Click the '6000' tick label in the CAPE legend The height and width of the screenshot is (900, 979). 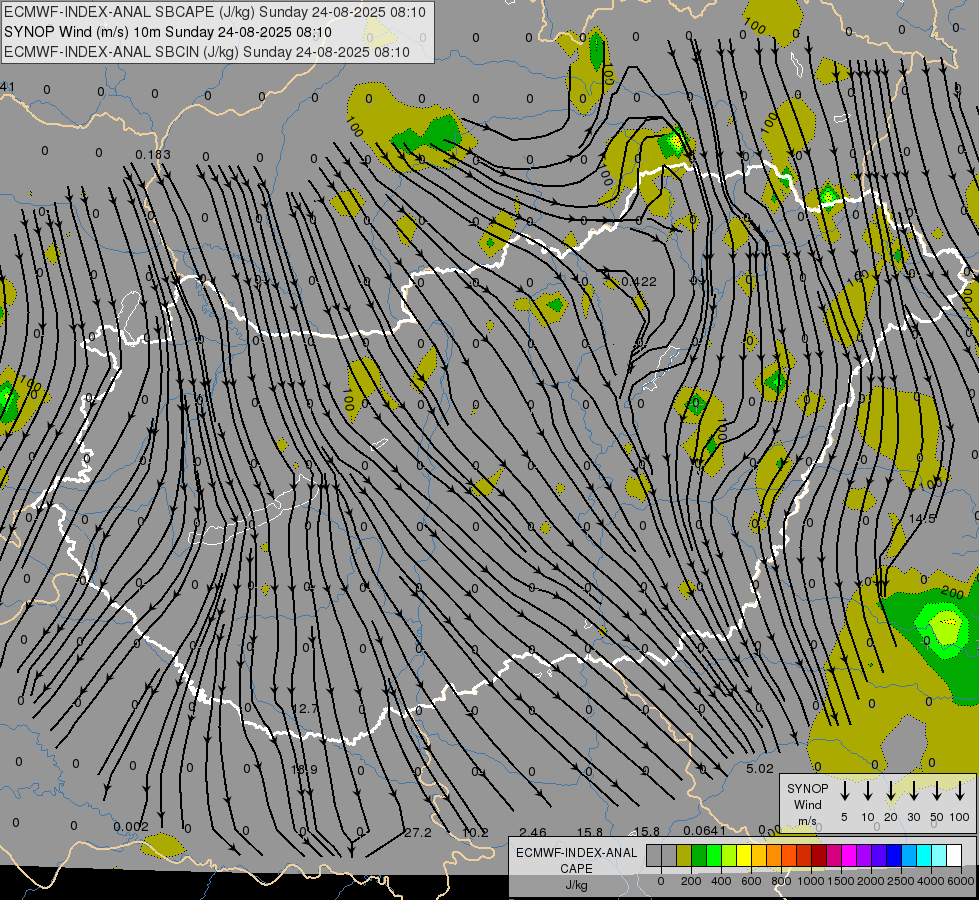pyautogui.click(x=961, y=881)
